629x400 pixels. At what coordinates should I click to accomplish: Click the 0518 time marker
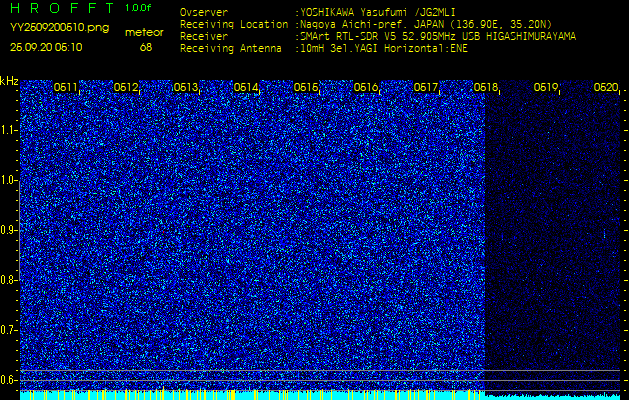tap(486, 87)
